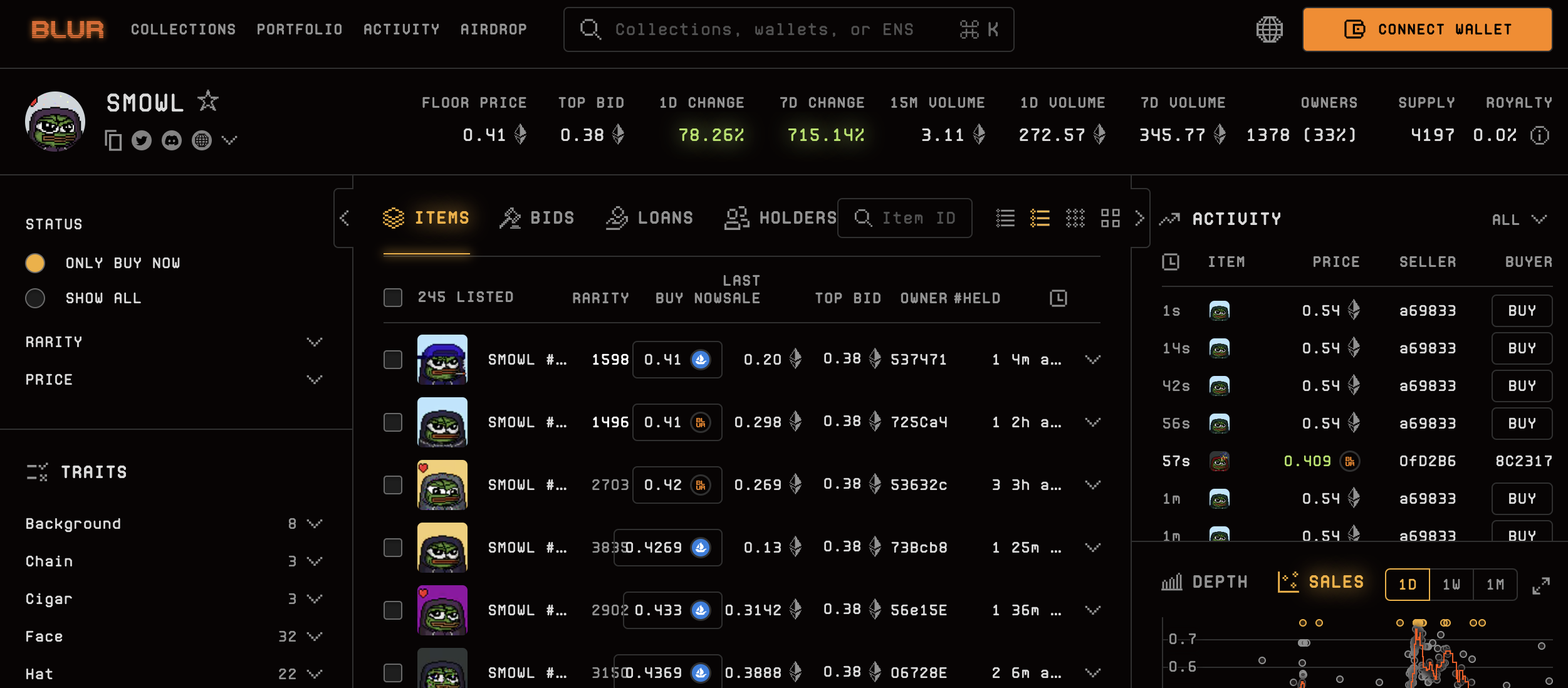This screenshot has width=1568, height=688.
Task: Switch to large grid view icon
Action: (x=1110, y=218)
